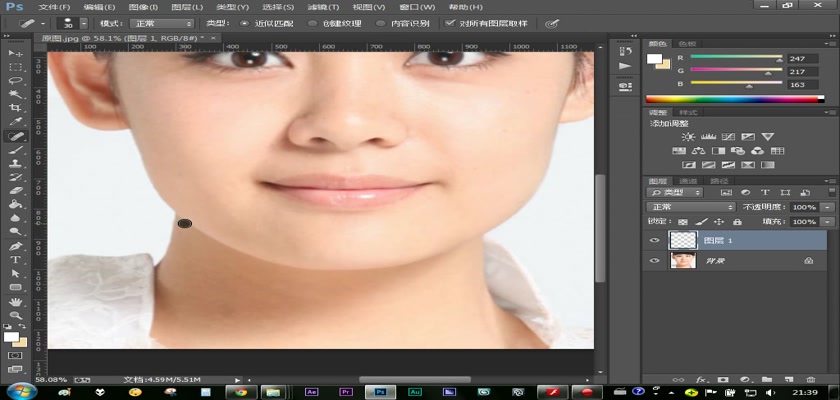Toggle lock all padlock icon
This screenshot has height=400, width=840.
[x=738, y=222]
